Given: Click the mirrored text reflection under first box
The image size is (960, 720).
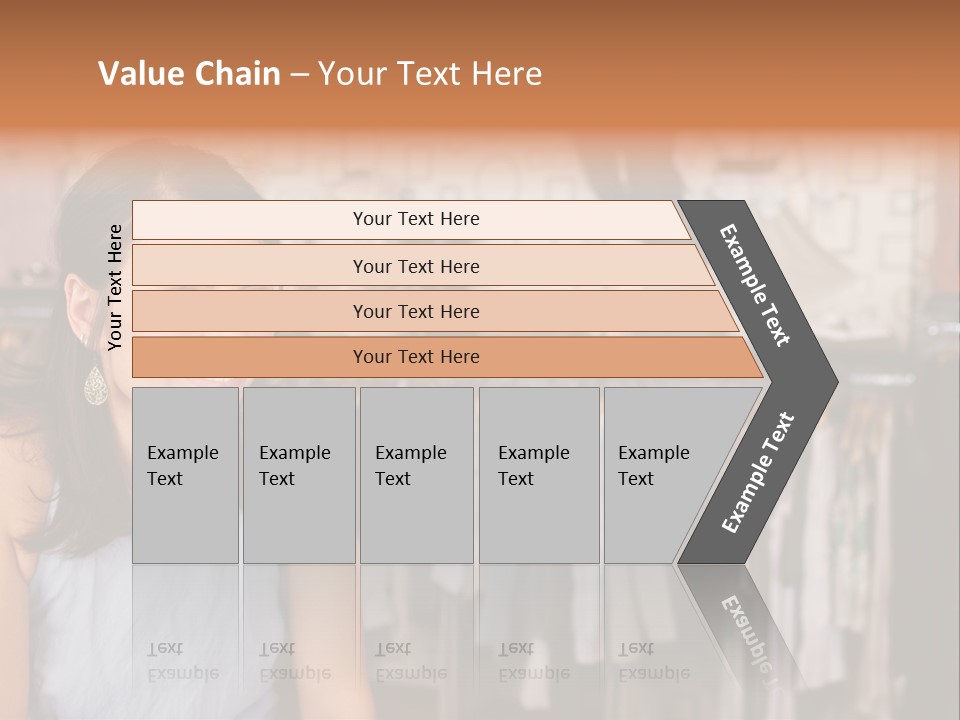Looking at the screenshot, I should tap(182, 661).
